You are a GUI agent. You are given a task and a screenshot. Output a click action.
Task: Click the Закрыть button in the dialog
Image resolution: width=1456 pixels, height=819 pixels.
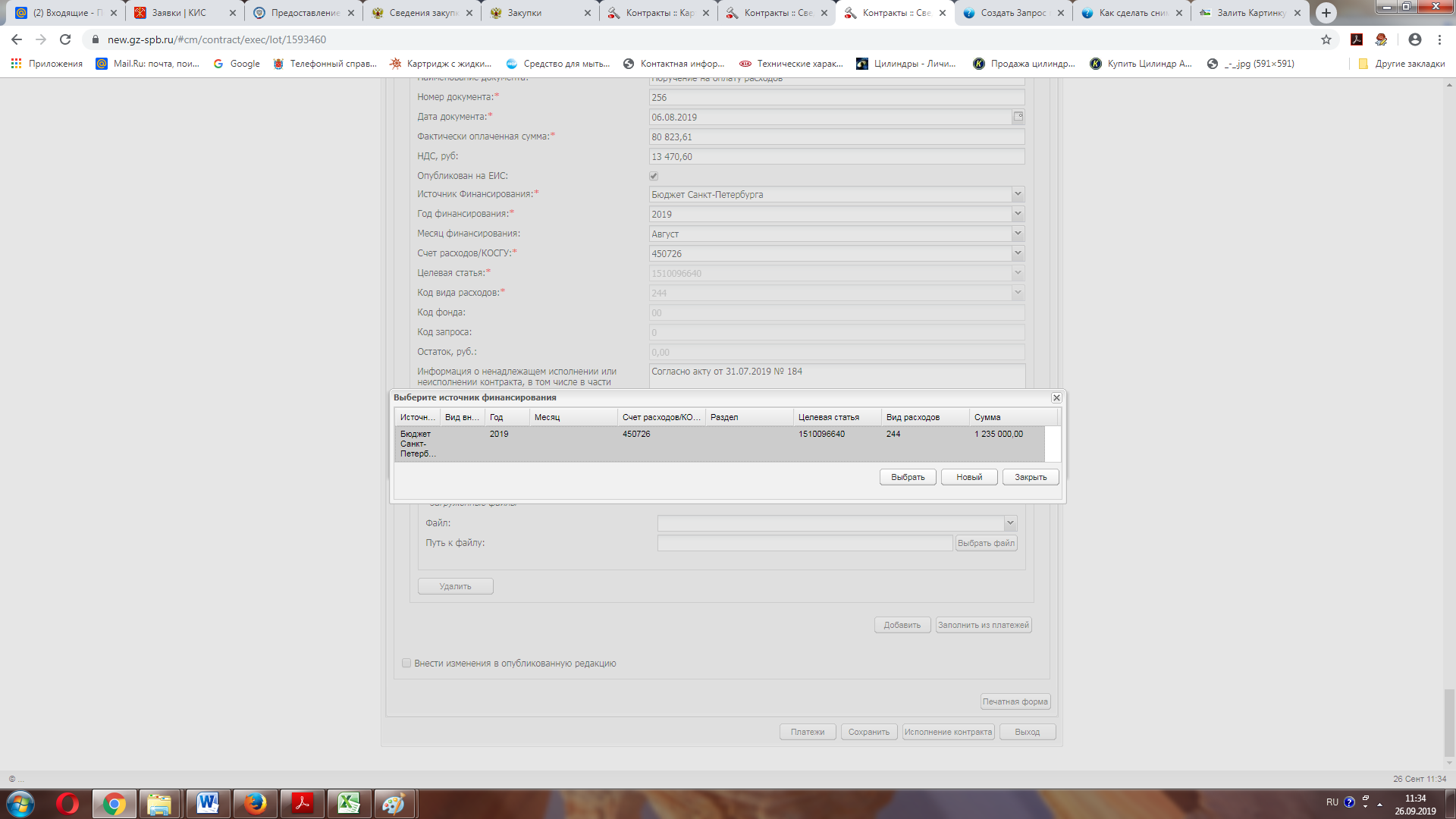tap(1031, 477)
